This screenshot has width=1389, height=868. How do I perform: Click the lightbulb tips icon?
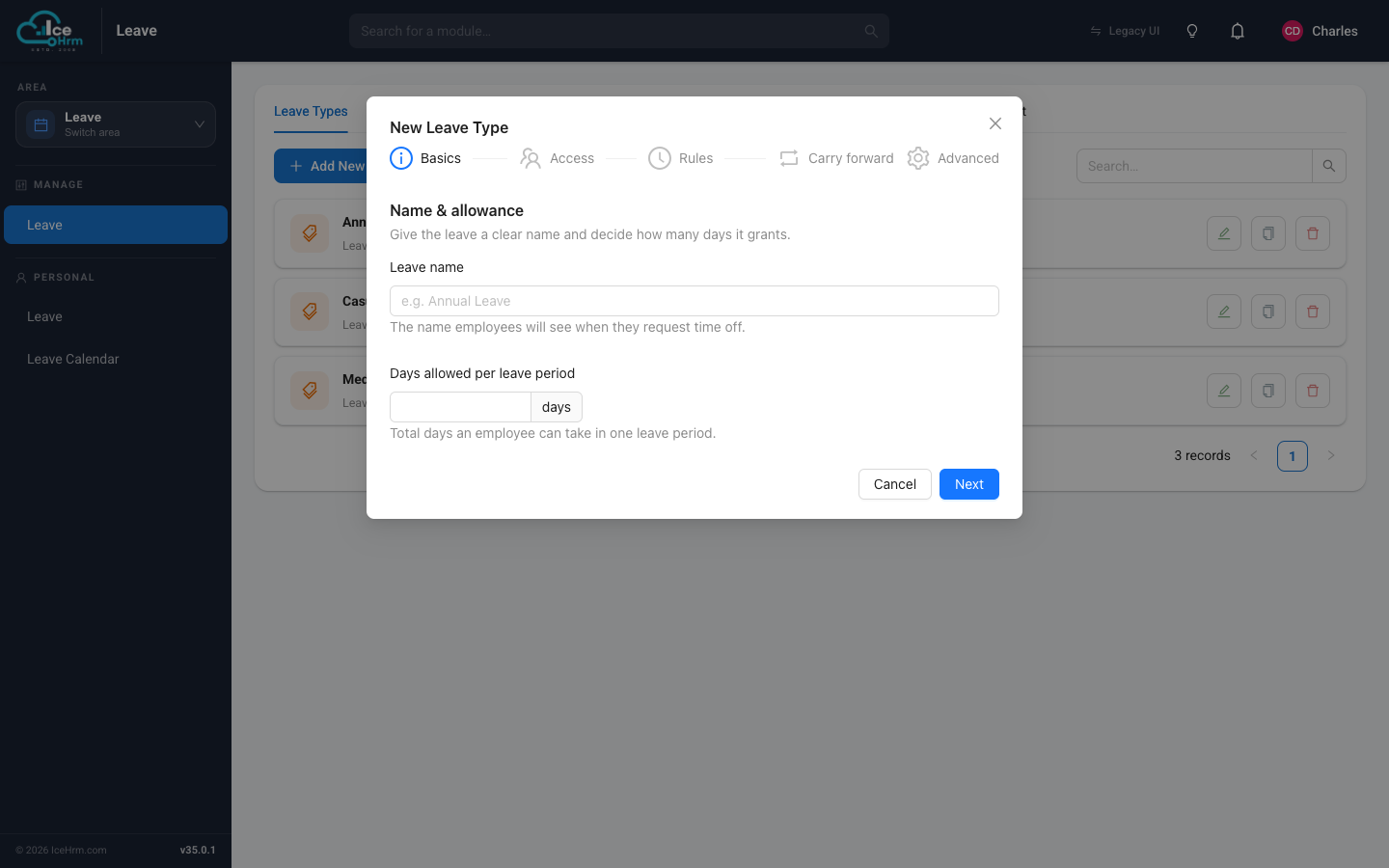pos(1192,31)
